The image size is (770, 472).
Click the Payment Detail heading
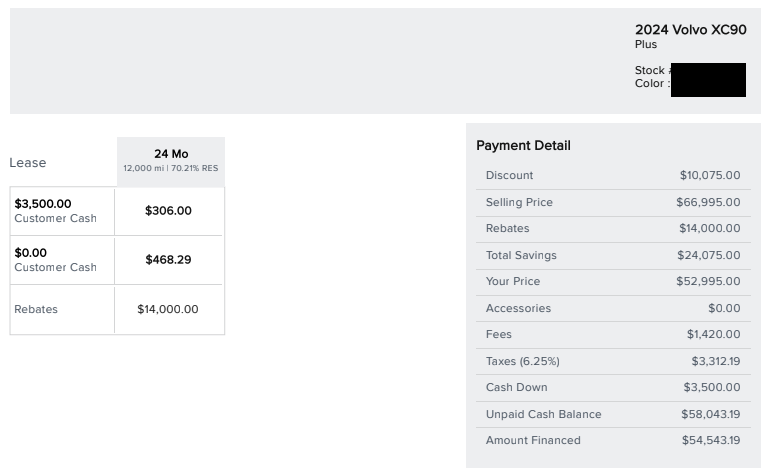[523, 146]
